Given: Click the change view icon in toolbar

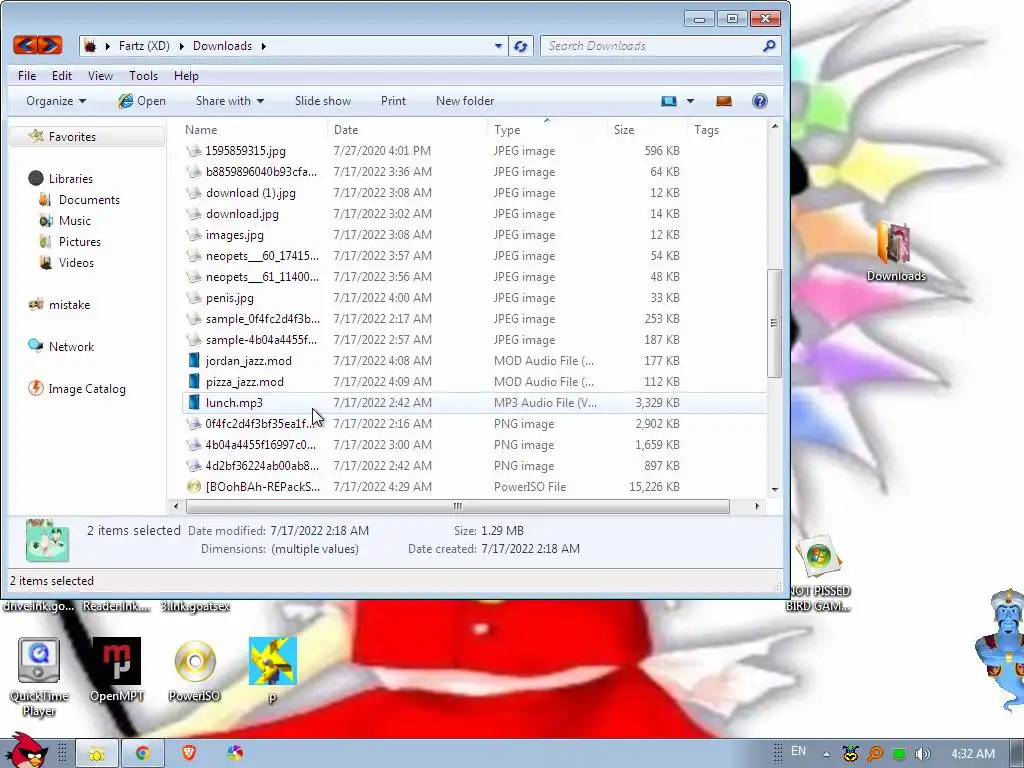Looking at the screenshot, I should pyautogui.click(x=669, y=101).
